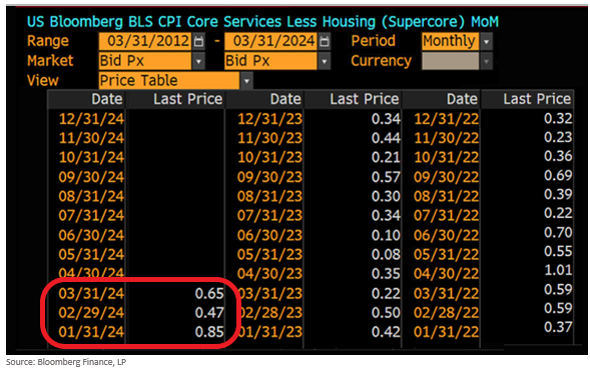Expand the first Bid Px market dropdown
Viewport: 590px width, 368px height.
198,61
